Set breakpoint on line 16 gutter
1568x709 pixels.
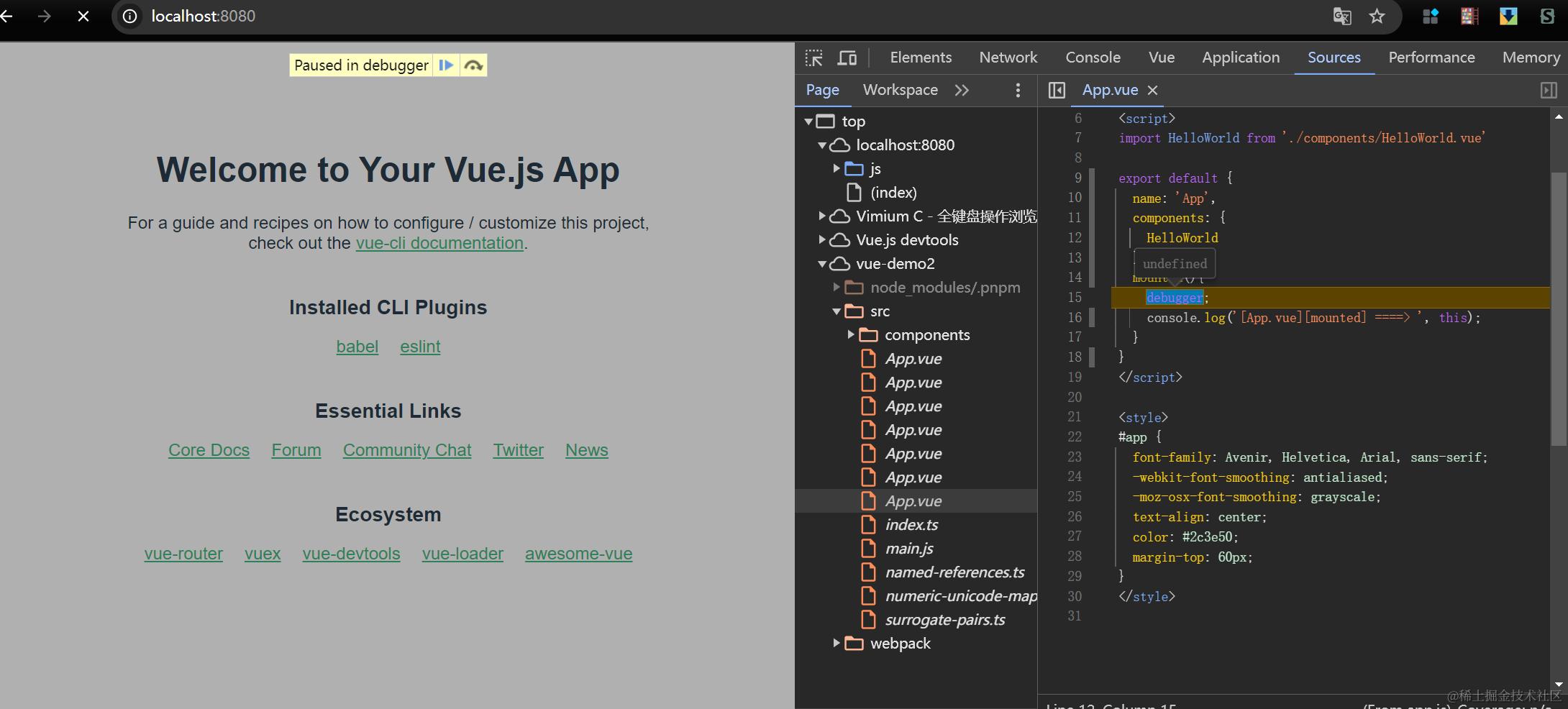pyautogui.click(x=1075, y=317)
